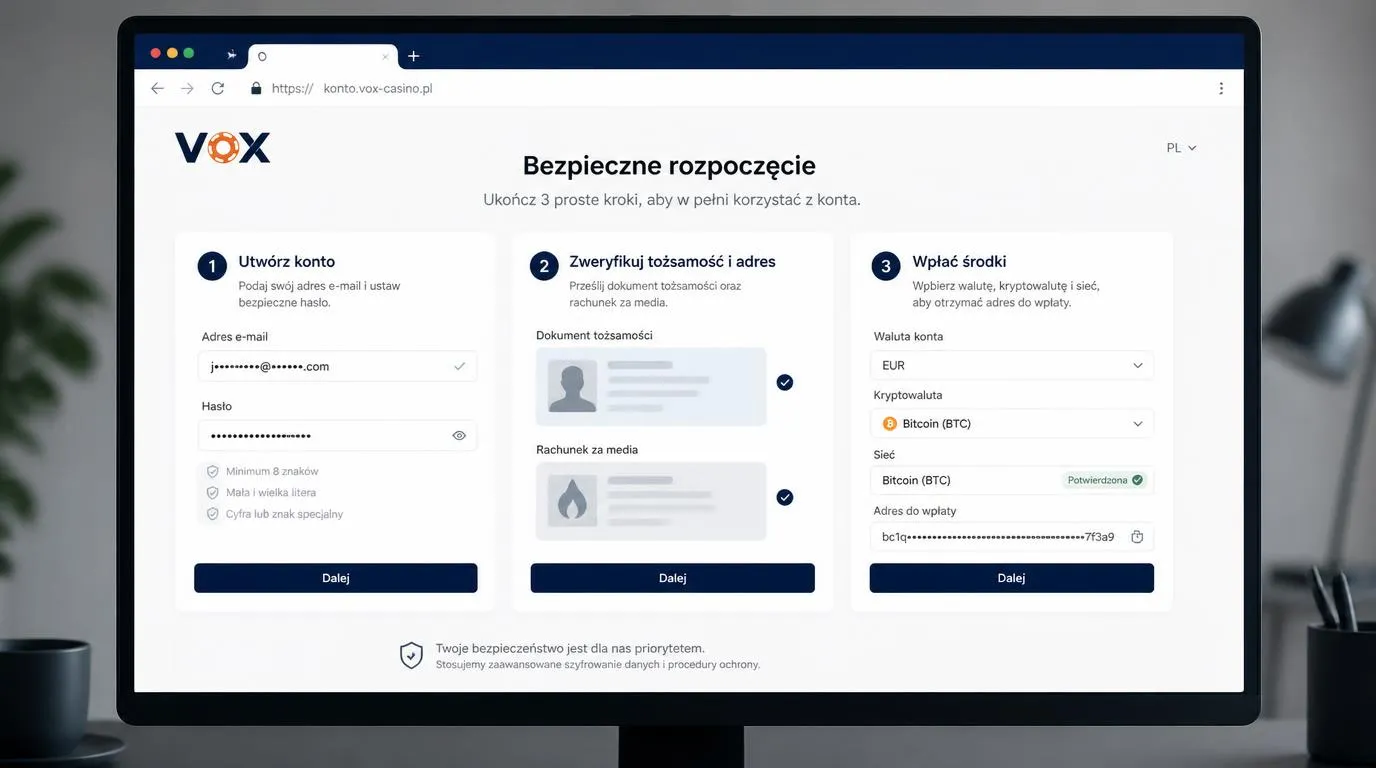Click the Rachunek za media upload thumbnail
Viewport: 1376px width, 768px height.
pos(651,501)
